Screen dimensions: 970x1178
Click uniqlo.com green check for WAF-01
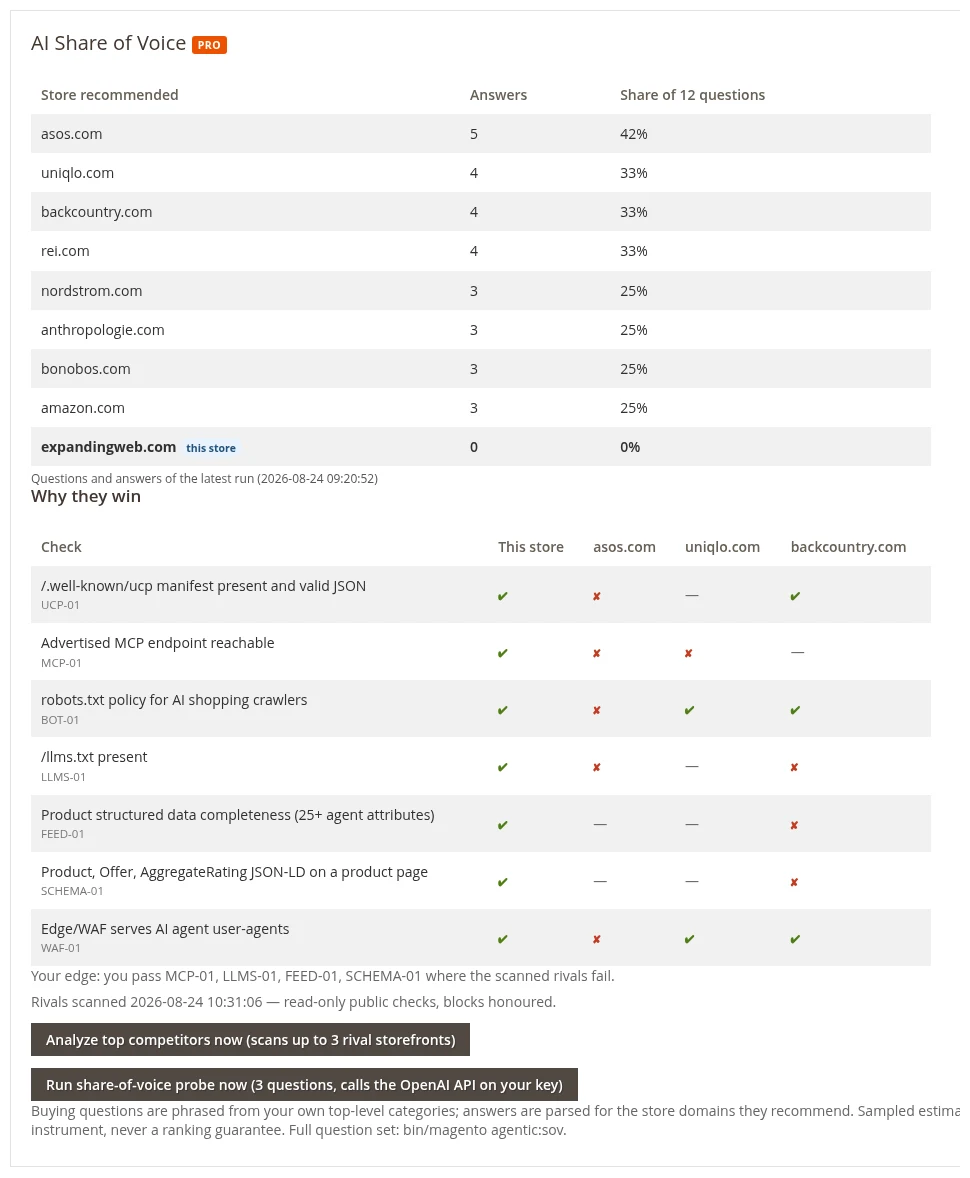(689, 940)
